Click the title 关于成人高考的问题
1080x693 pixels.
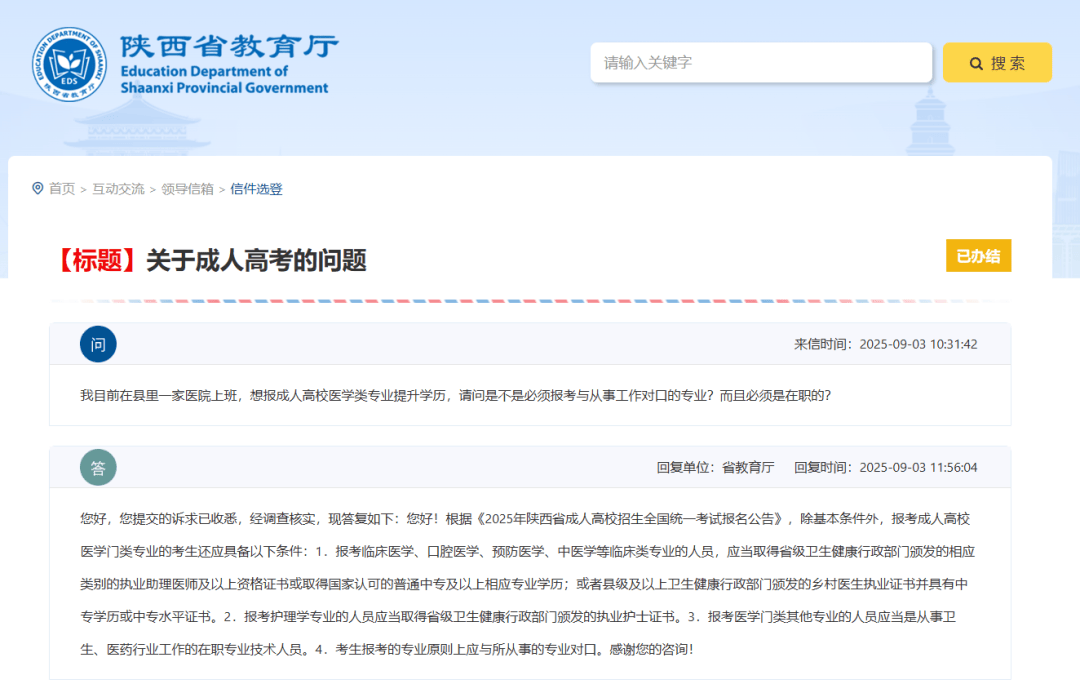click(x=256, y=260)
